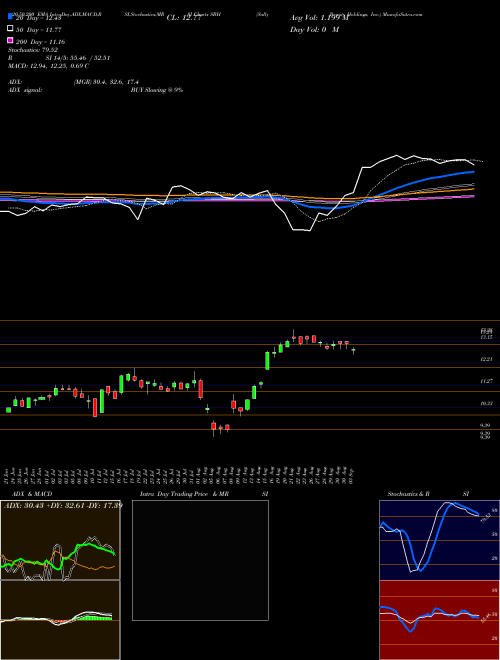Screen dimensions: 500x660
Task: Select the '50 Day - 11.77' legend text
Action: pos(39,29)
